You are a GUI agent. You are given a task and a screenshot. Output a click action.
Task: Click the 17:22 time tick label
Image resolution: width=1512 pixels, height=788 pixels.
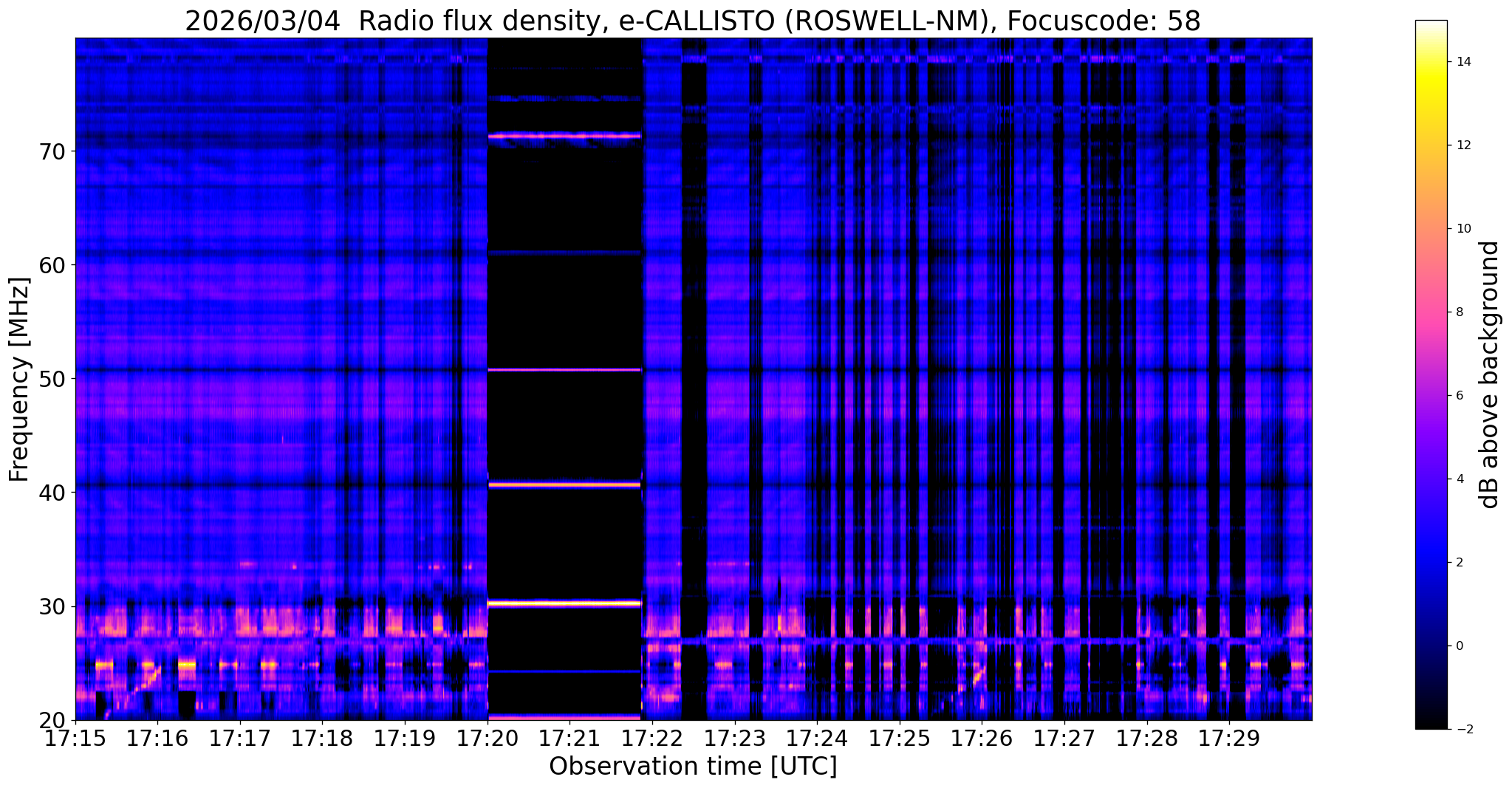click(x=652, y=739)
